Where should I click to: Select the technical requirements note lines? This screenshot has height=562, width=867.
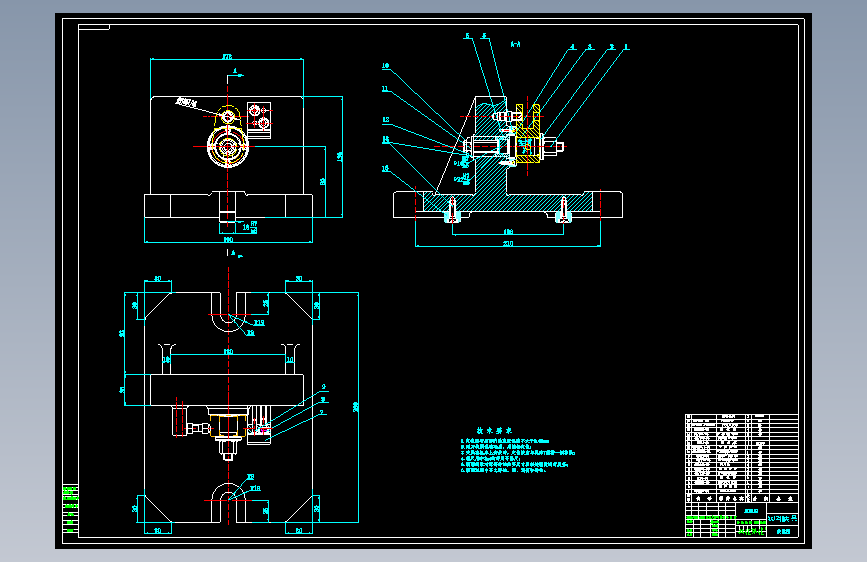(x=518, y=456)
